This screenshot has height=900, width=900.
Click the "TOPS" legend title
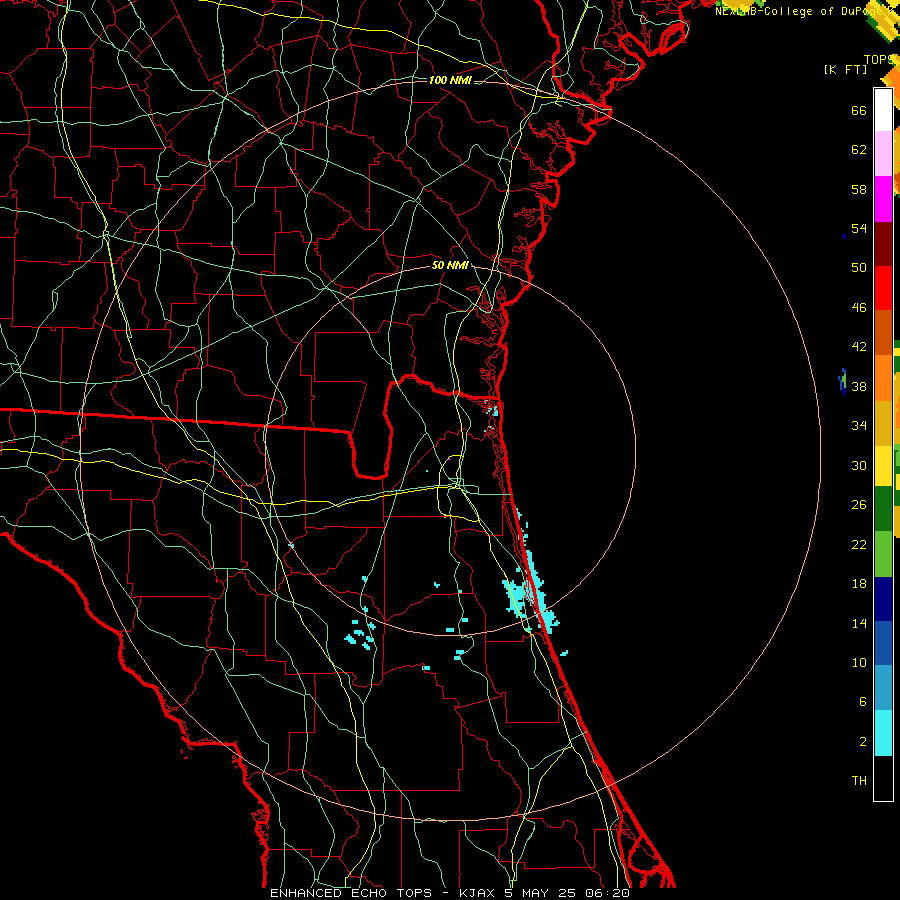pyautogui.click(x=878, y=60)
